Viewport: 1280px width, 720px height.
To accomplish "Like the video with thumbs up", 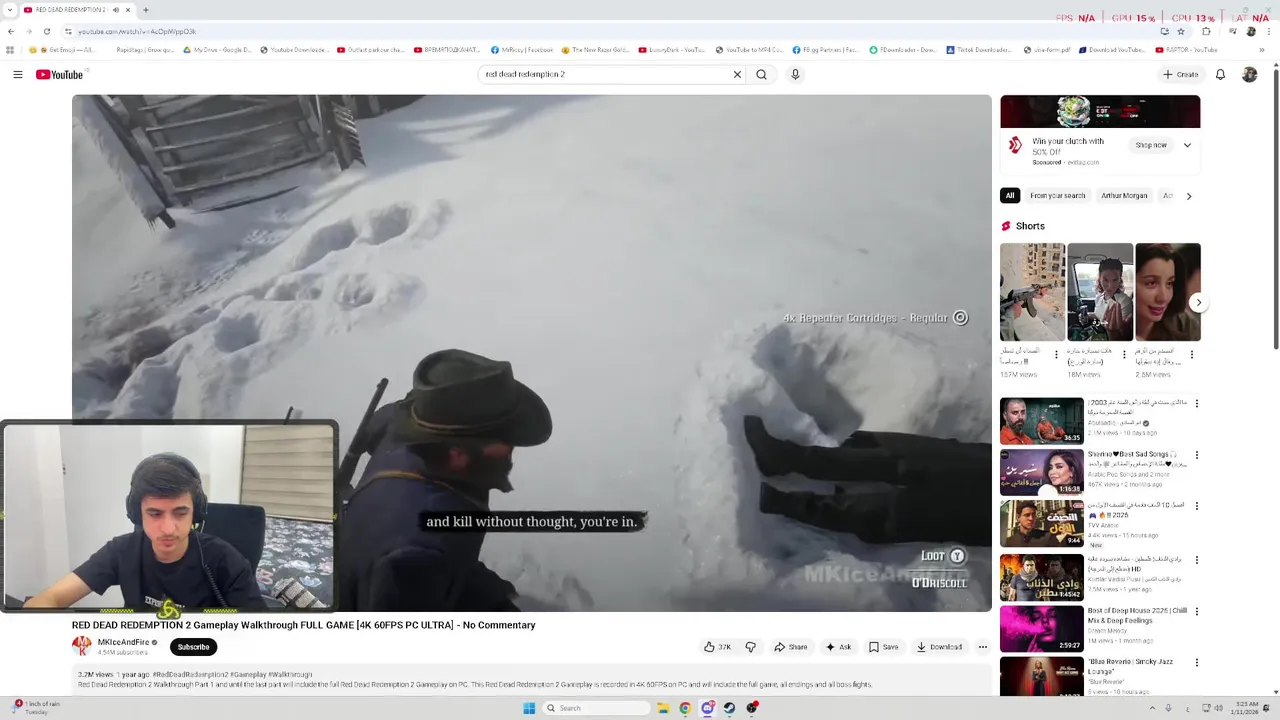I will 717,647.
